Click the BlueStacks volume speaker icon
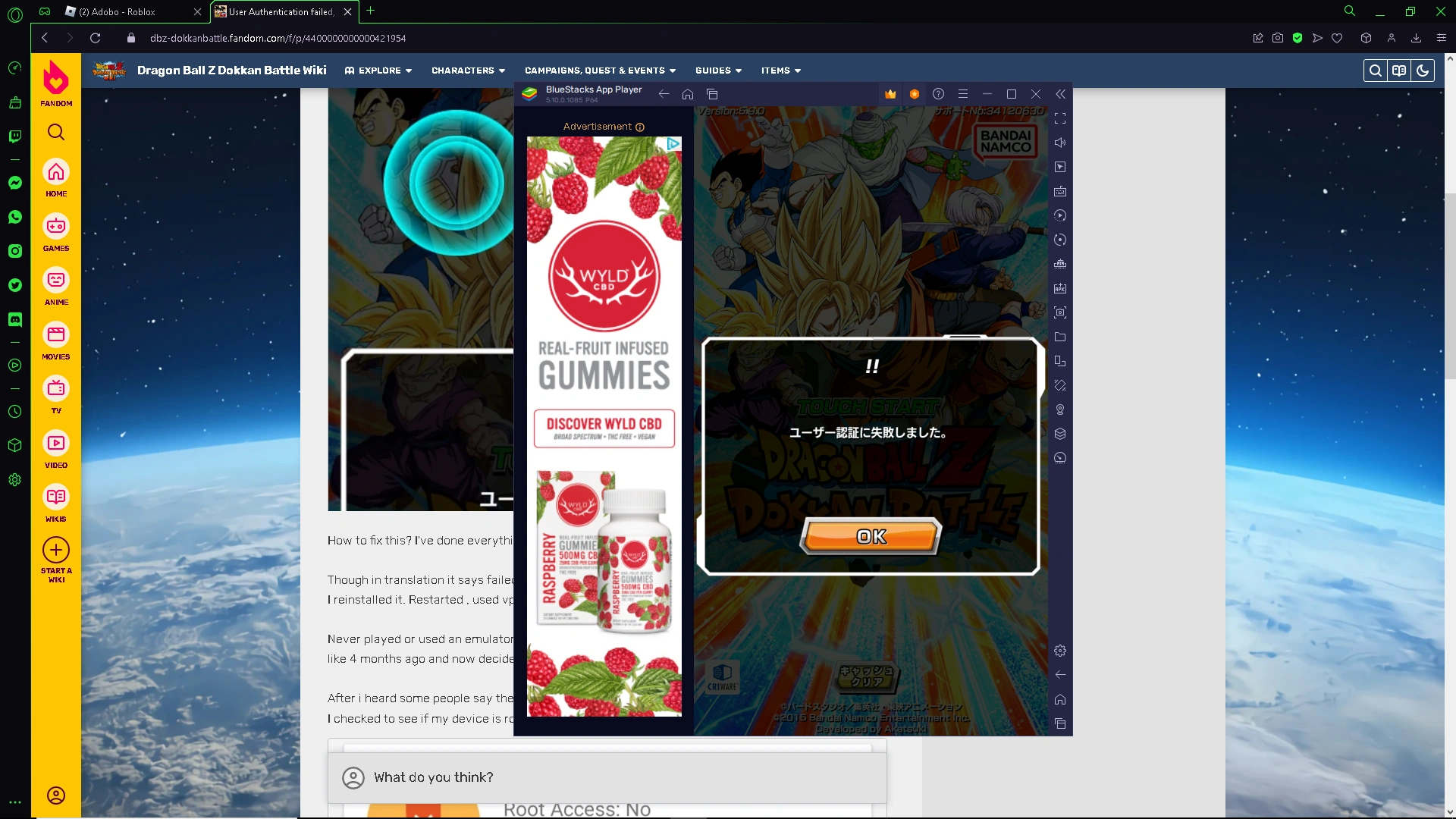The width and height of the screenshot is (1456, 819). [x=1060, y=143]
